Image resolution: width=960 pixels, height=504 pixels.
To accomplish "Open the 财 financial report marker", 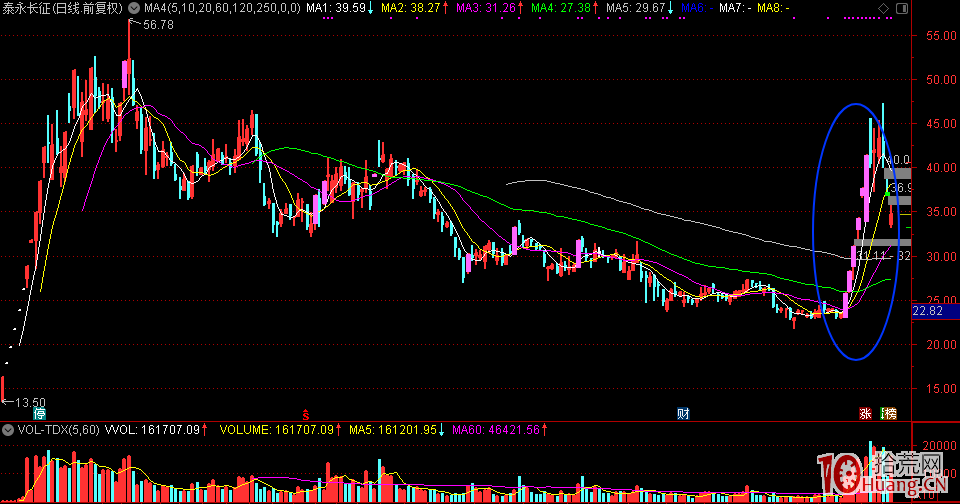I will pos(683,413).
